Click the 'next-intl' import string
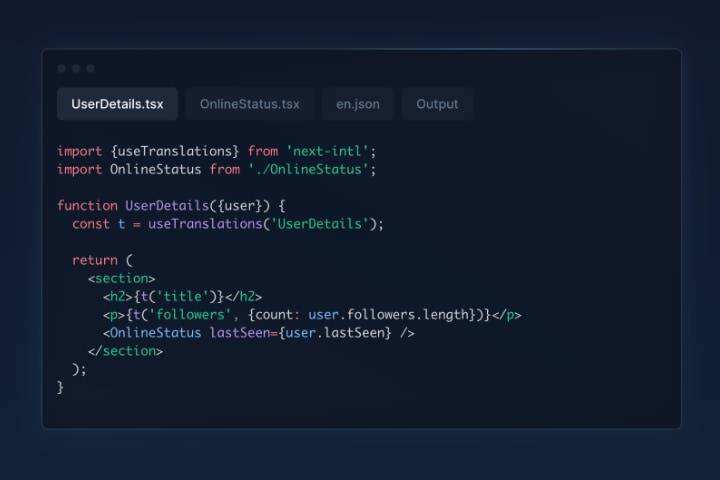The width and height of the screenshot is (720, 480). point(328,151)
